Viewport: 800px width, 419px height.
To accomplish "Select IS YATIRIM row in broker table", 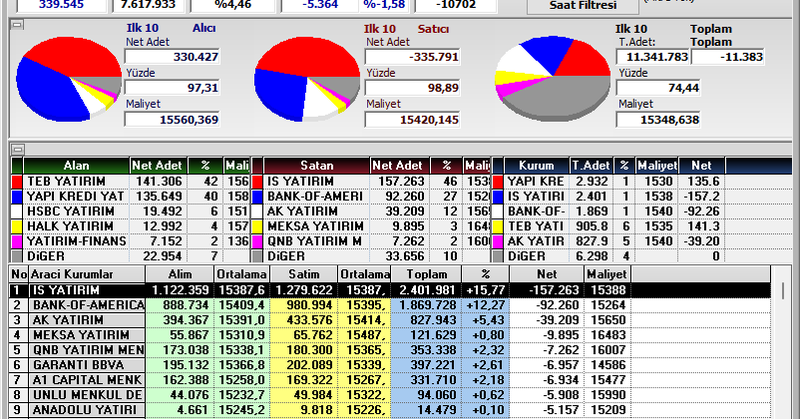I will click(390, 290).
